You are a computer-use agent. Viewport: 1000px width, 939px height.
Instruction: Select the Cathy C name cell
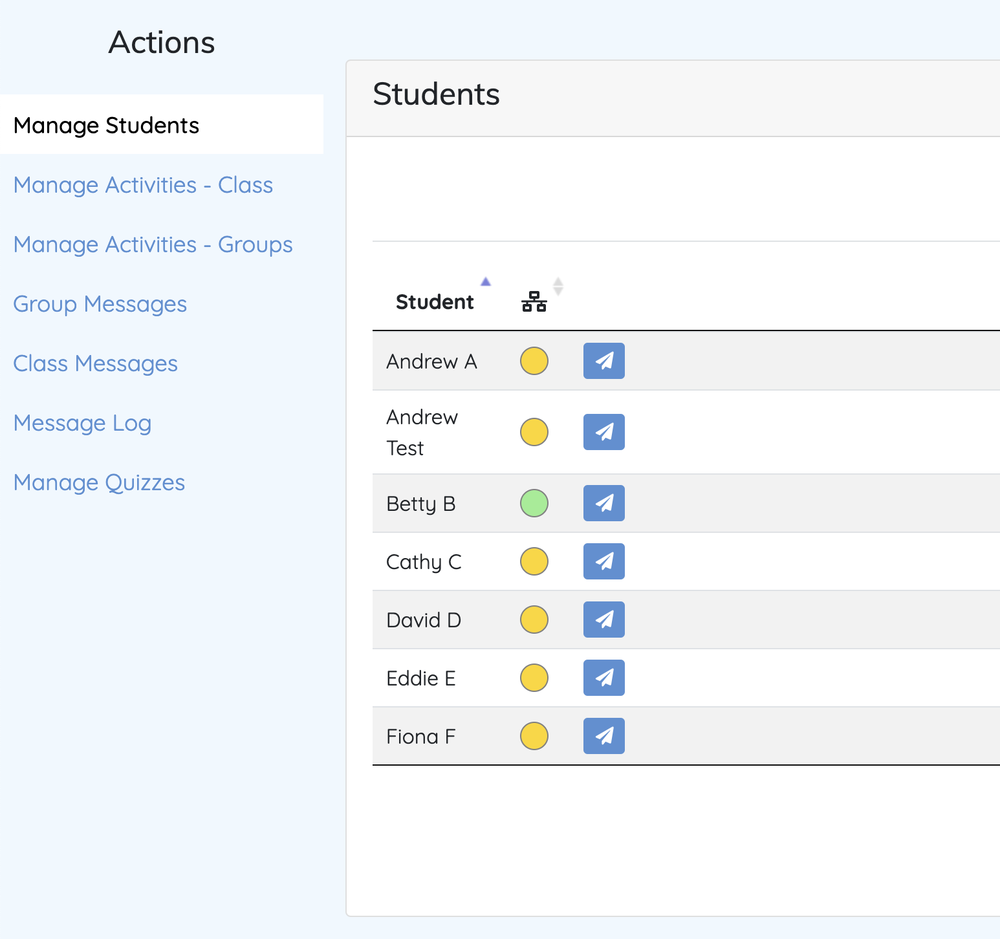[424, 562]
